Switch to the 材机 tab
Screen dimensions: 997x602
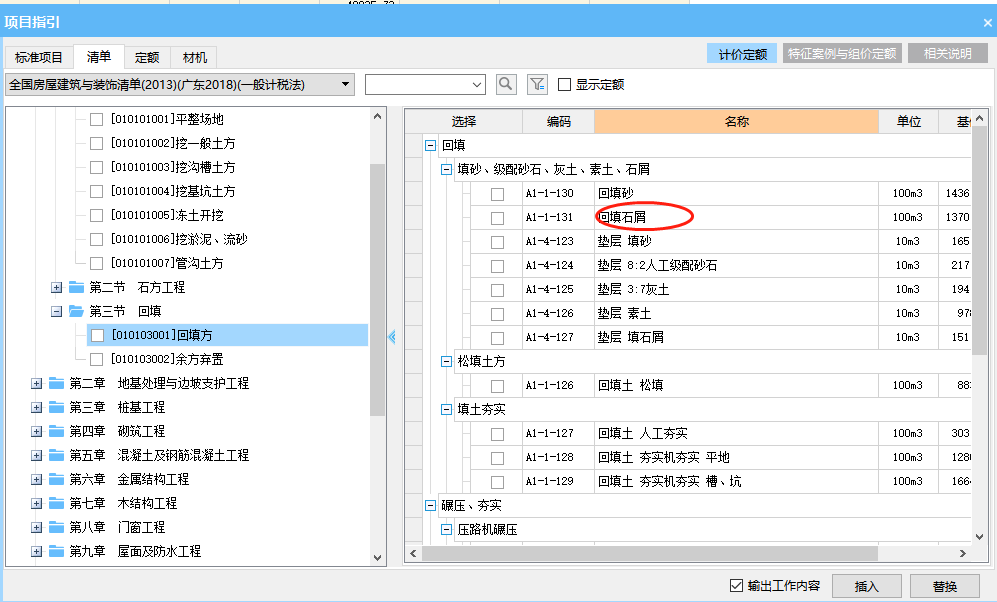[195, 57]
